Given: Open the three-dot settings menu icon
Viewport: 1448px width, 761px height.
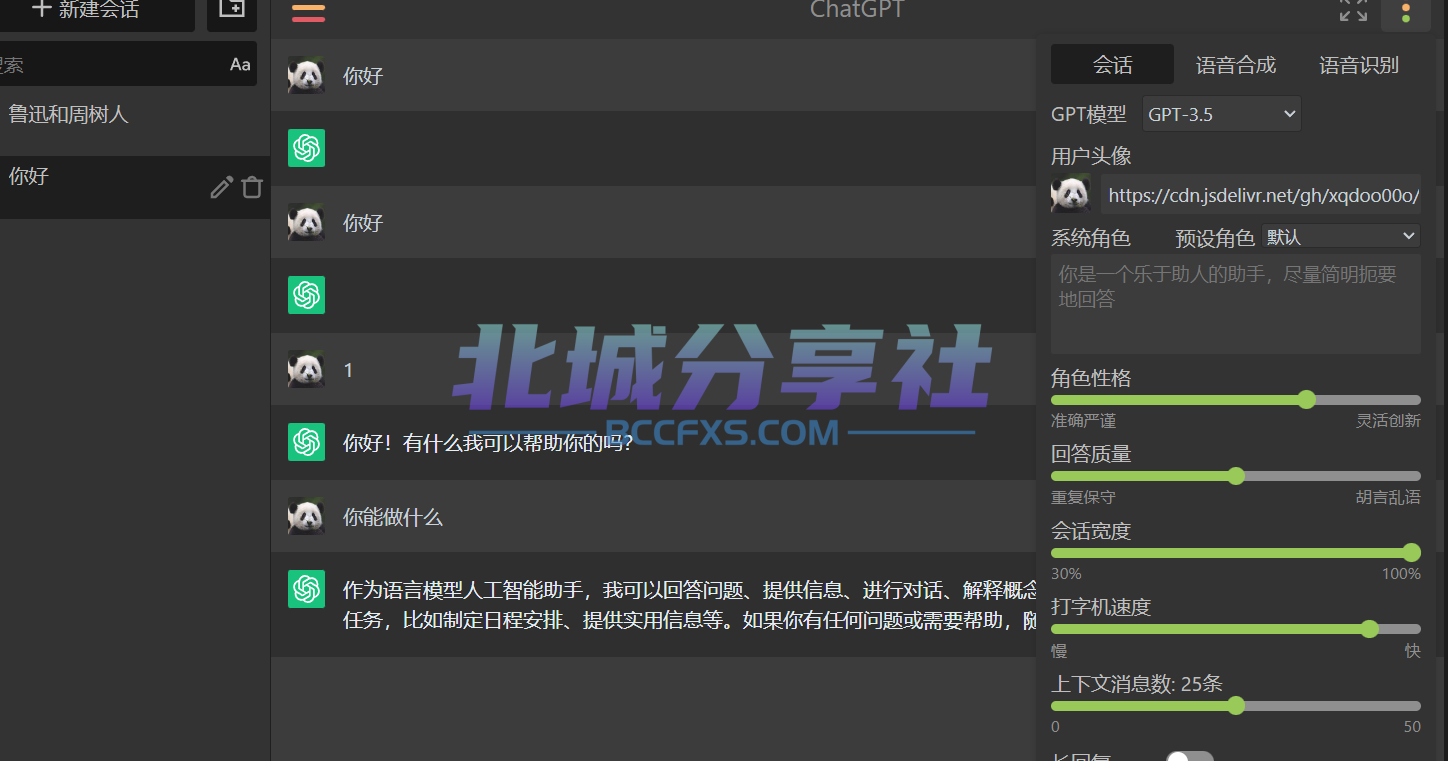Looking at the screenshot, I should point(1406,13).
